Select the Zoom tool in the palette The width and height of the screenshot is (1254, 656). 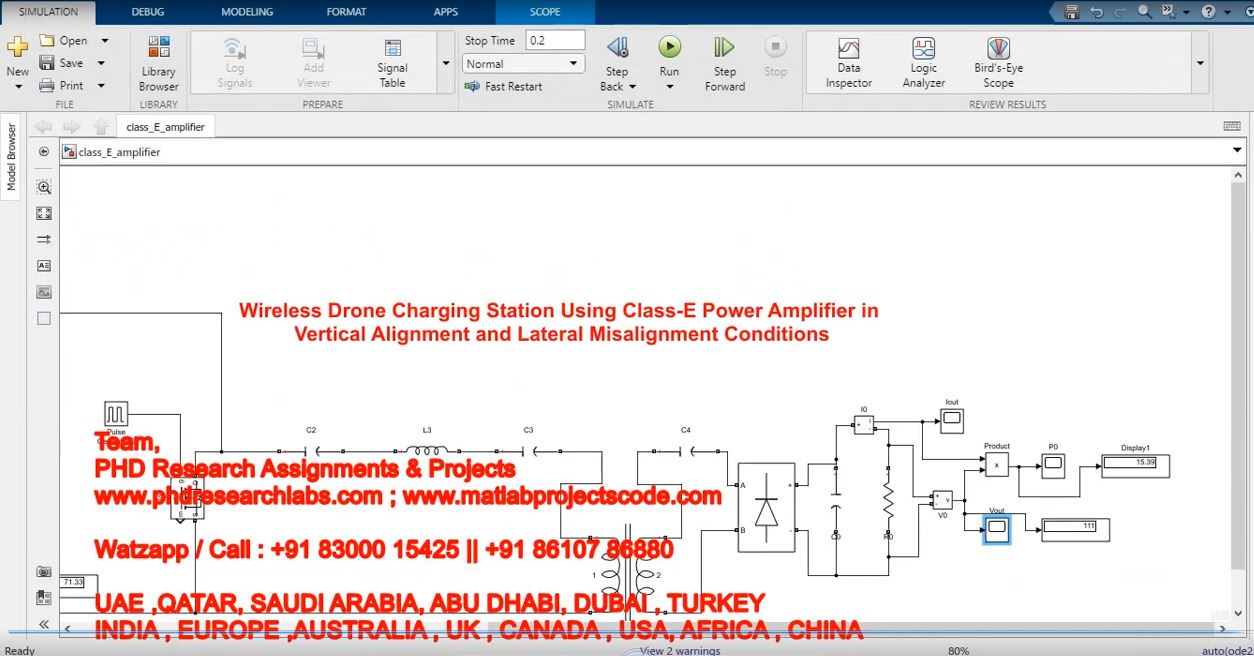pos(43,187)
